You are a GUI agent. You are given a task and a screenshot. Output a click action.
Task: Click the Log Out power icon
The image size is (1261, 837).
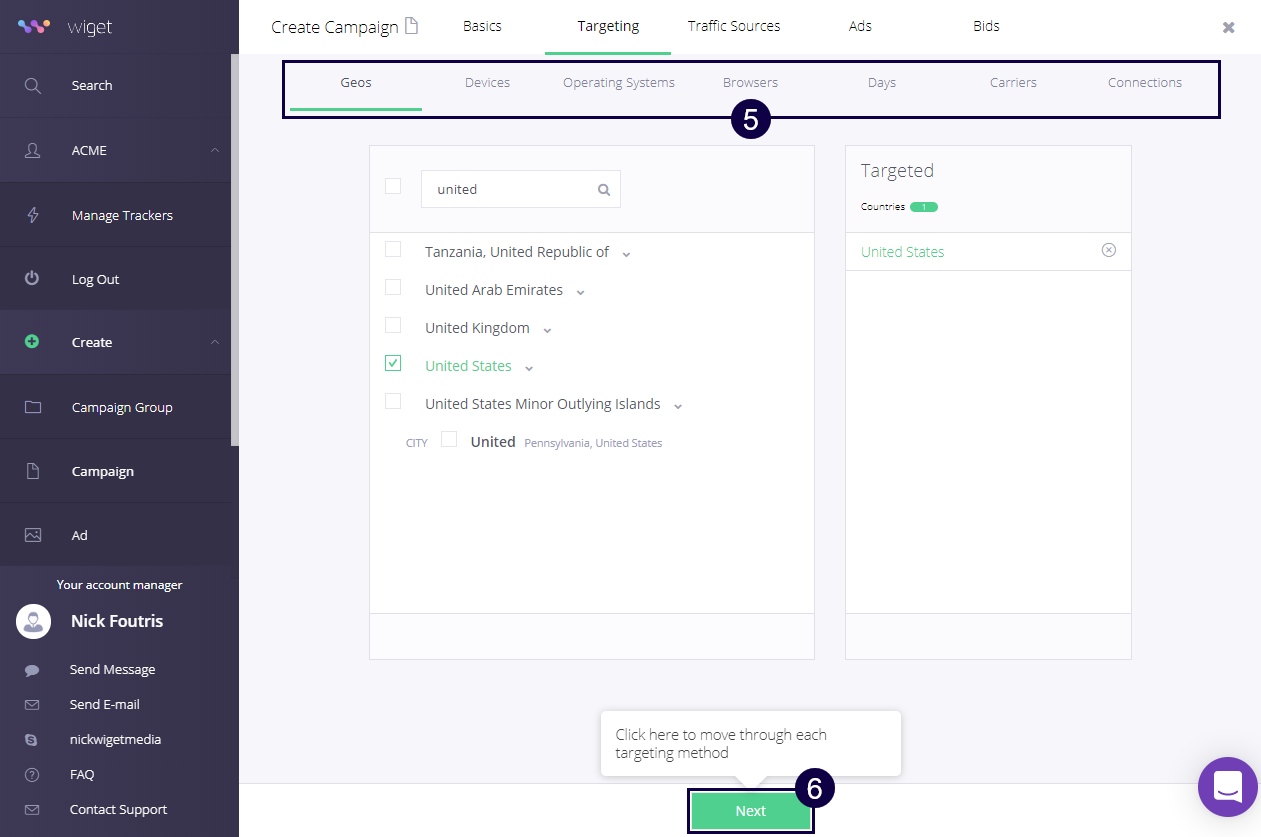[x=32, y=279]
